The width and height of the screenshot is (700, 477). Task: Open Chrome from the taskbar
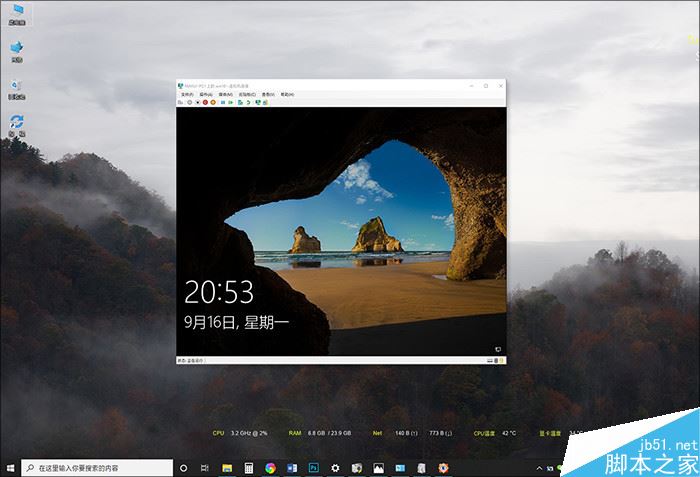click(270, 467)
